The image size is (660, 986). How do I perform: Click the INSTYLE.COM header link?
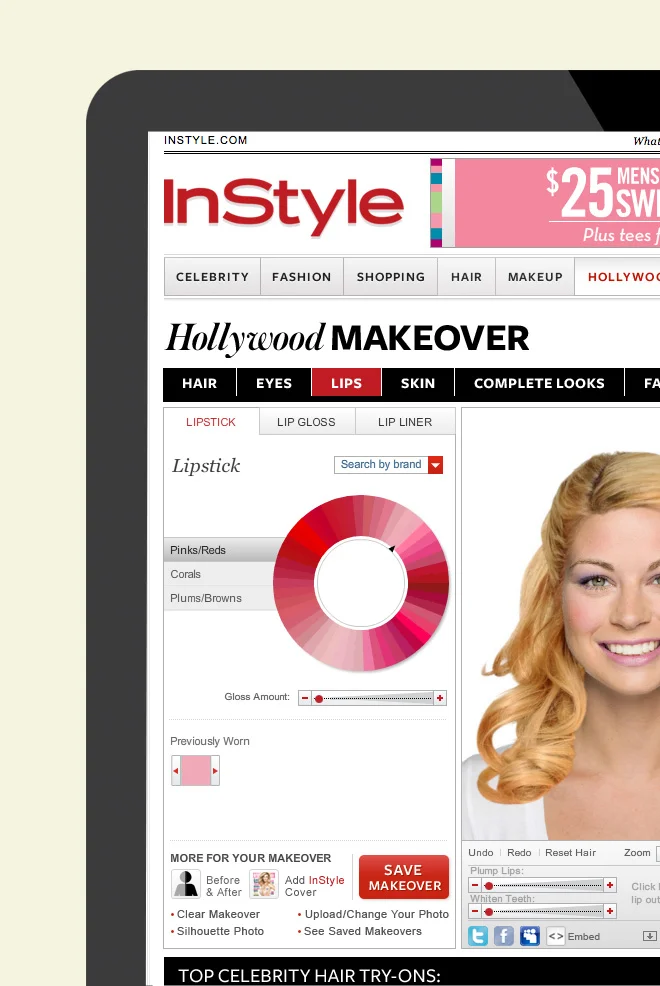point(206,140)
